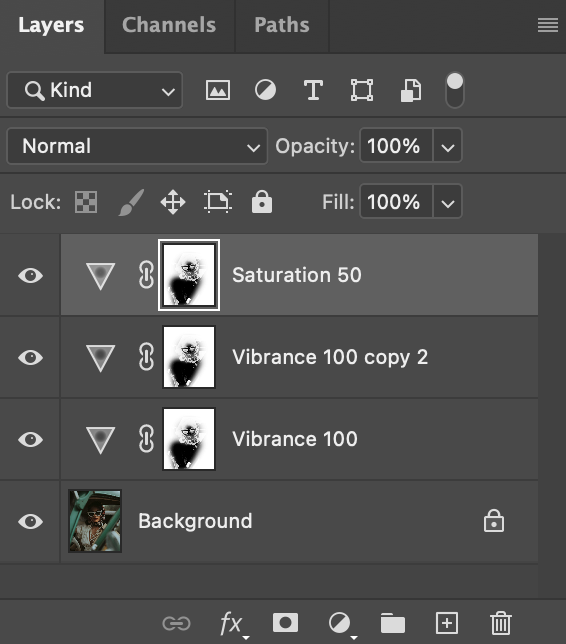Add a layer mask button
The width and height of the screenshot is (566, 644).
(x=285, y=623)
